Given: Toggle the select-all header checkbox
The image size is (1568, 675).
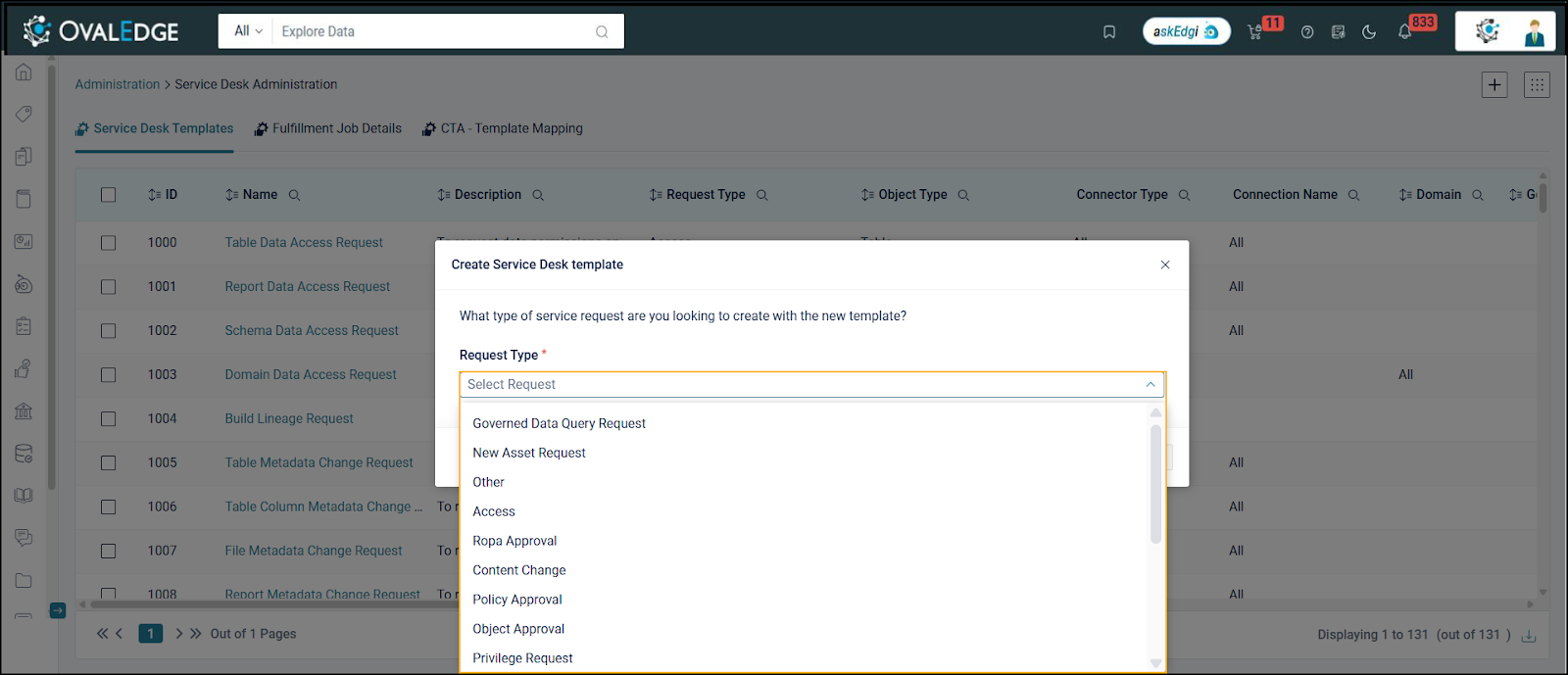Looking at the screenshot, I should 109,195.
